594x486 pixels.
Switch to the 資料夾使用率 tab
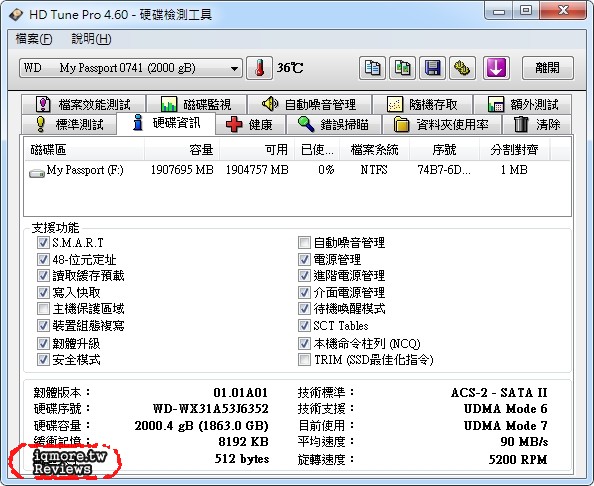pos(442,124)
